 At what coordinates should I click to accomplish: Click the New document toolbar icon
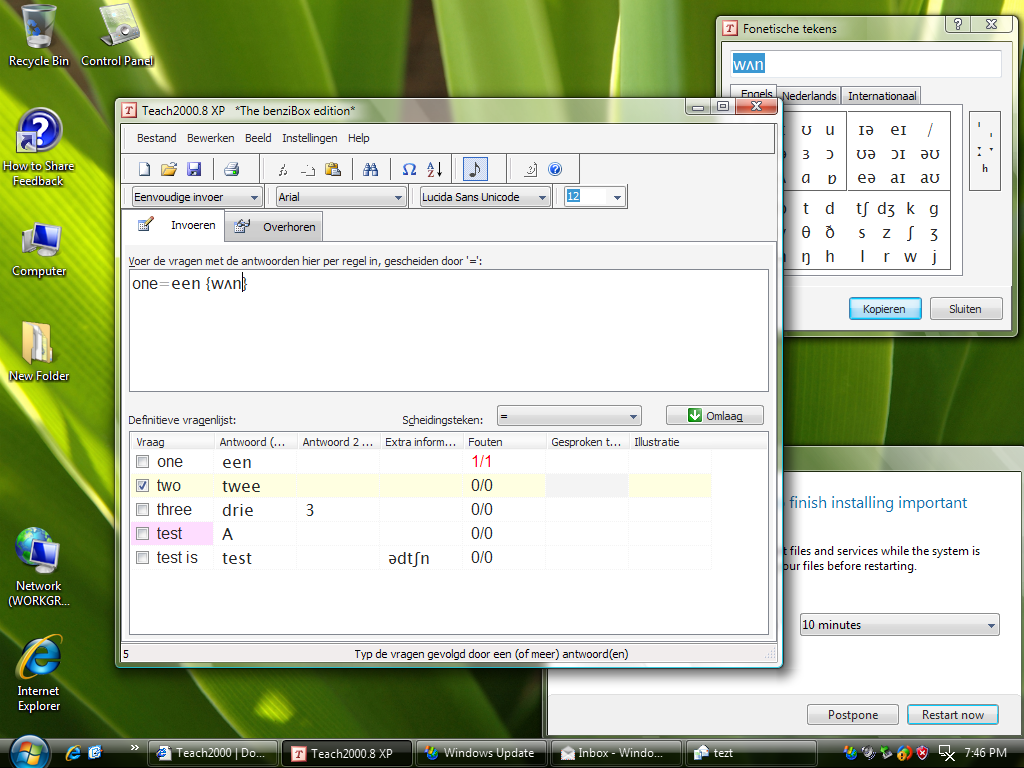144,170
